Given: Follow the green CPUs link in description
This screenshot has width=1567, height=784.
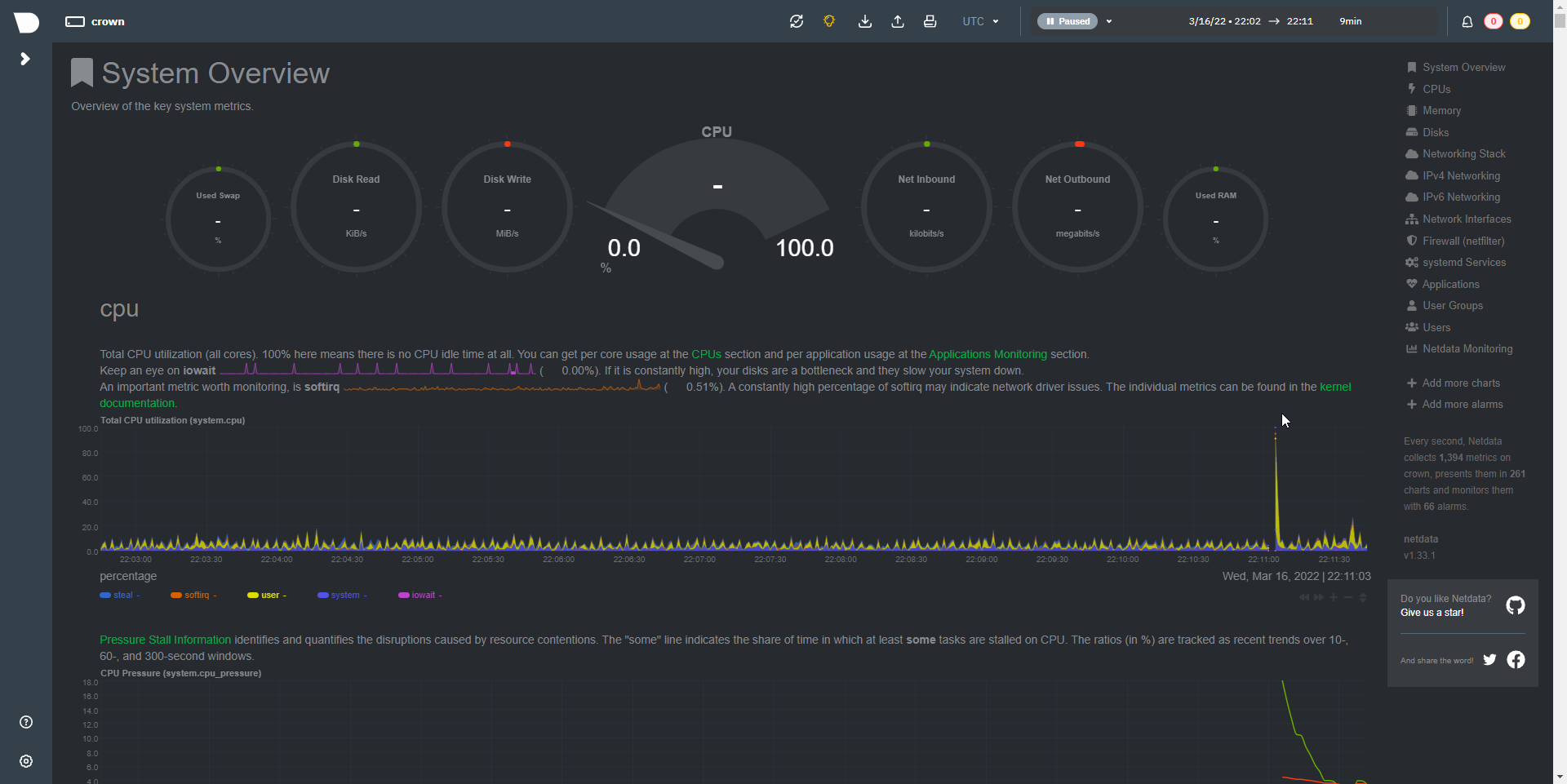Looking at the screenshot, I should click(706, 354).
